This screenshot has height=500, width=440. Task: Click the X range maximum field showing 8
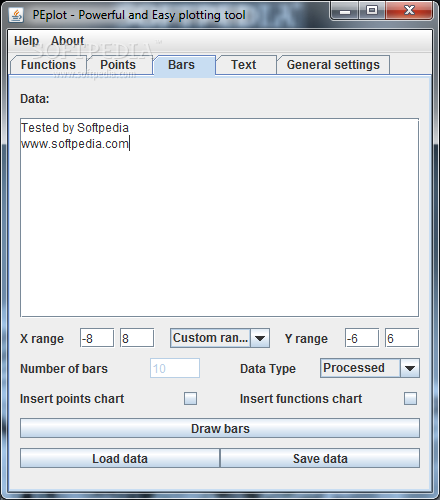pos(137,338)
